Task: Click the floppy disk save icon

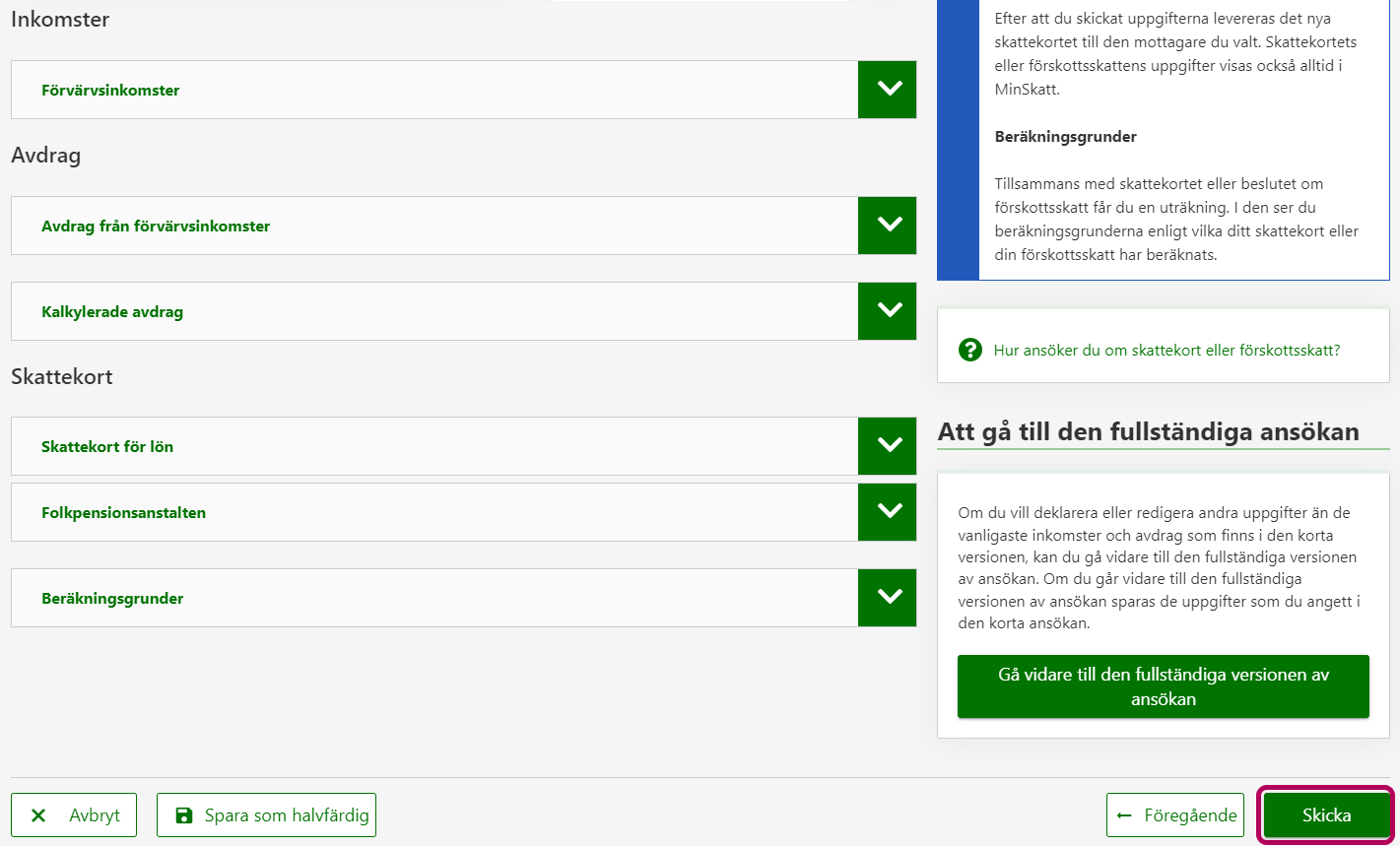Action: tap(184, 815)
